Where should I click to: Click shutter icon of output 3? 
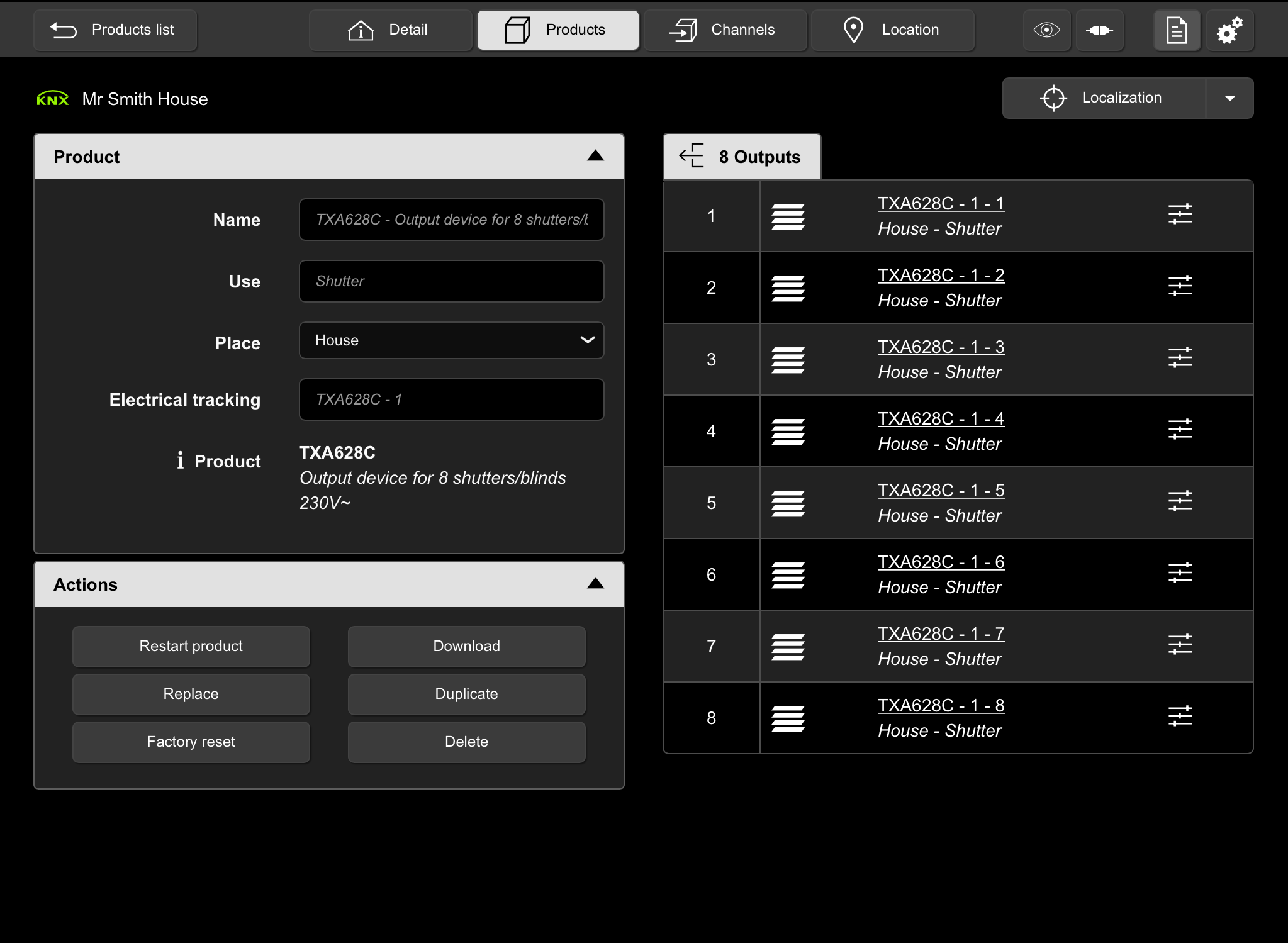click(x=788, y=360)
